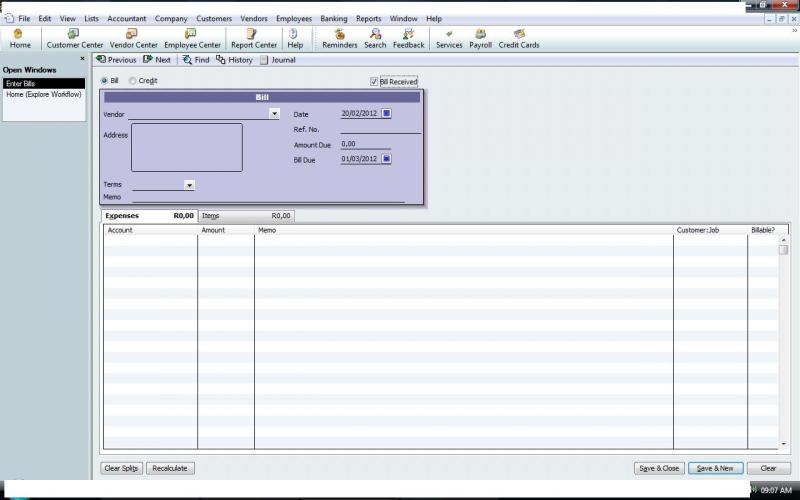This screenshot has width=800, height=500.
Task: Open the Banking menu
Action: (x=333, y=19)
